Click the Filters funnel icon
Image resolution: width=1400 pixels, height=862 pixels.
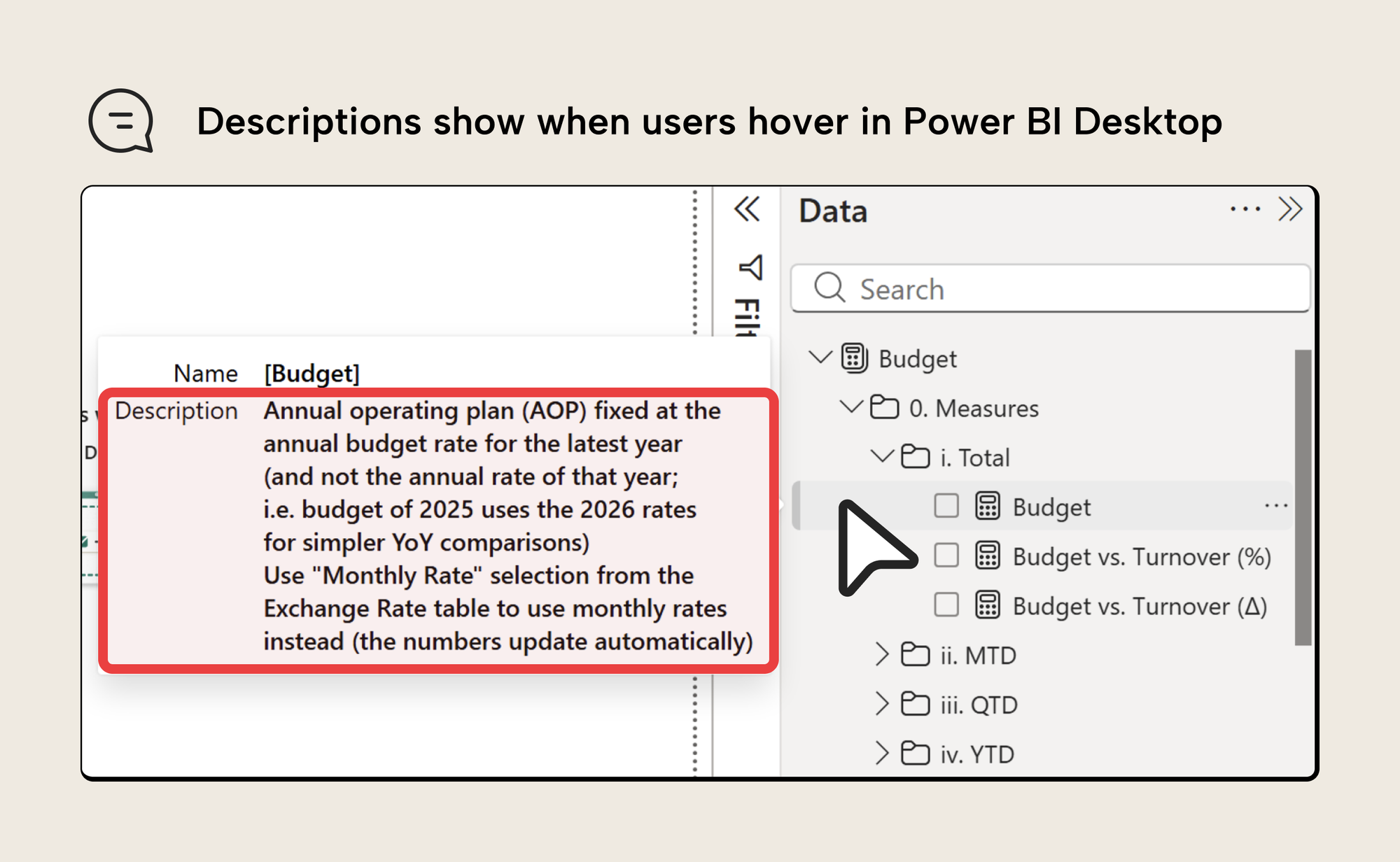click(x=750, y=267)
